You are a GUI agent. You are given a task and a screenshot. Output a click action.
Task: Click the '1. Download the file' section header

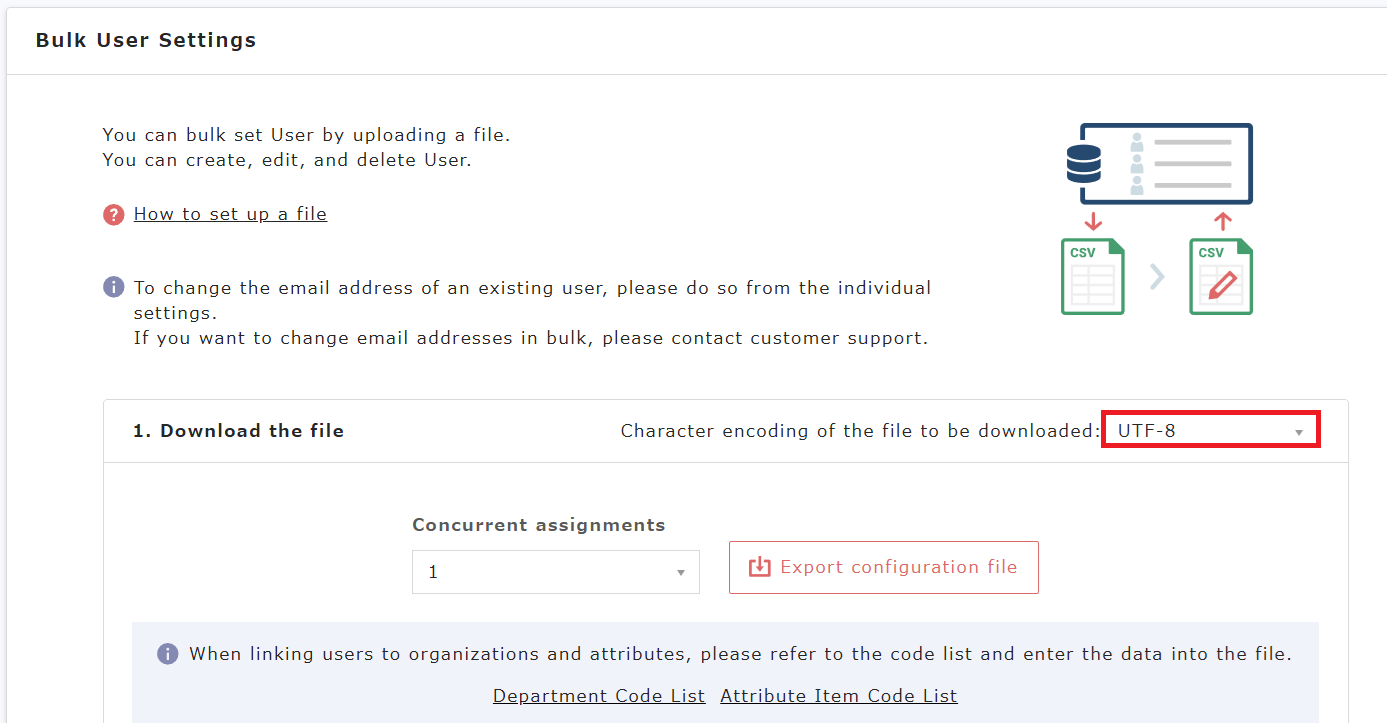point(238,431)
